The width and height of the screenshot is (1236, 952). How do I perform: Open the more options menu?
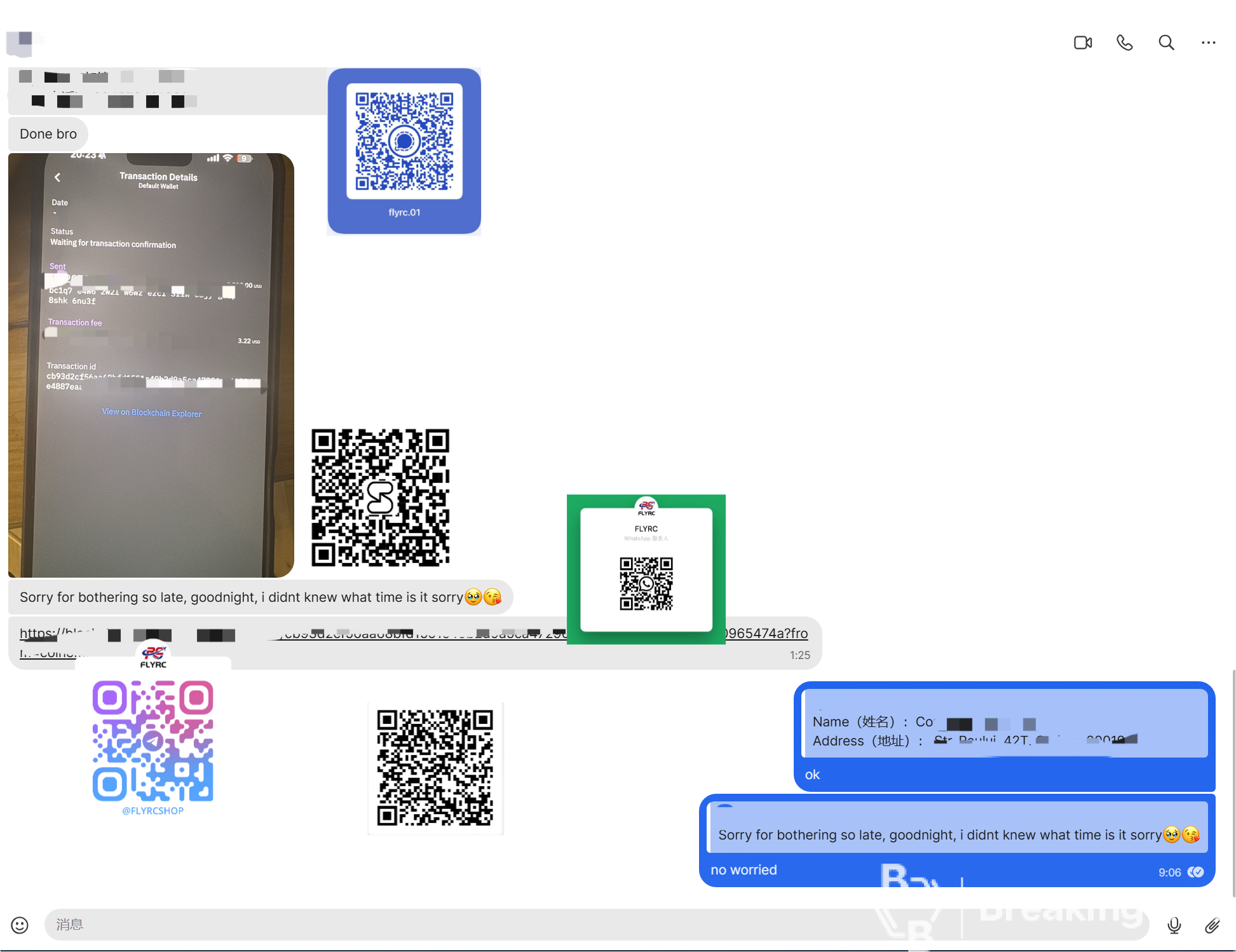(1209, 43)
